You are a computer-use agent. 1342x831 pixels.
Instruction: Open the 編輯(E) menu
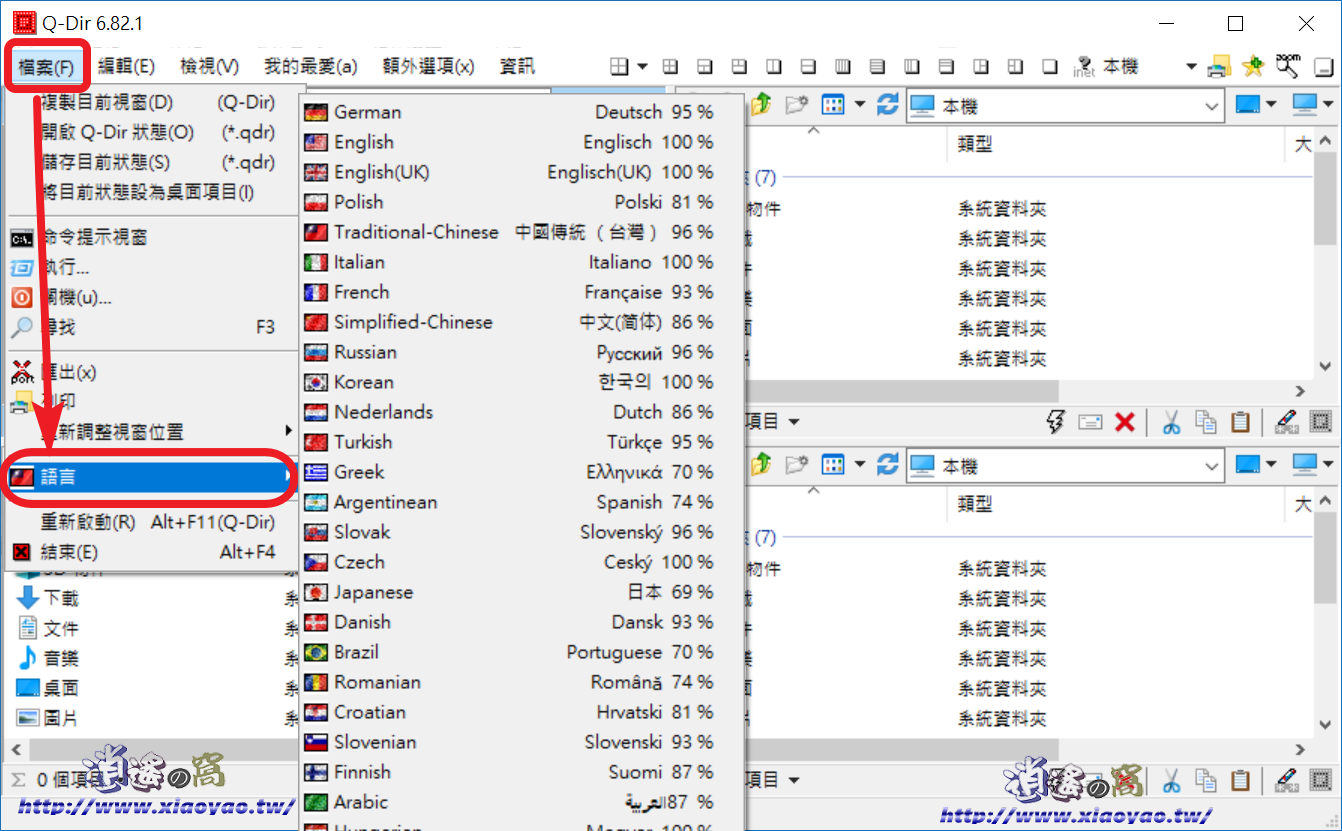pos(126,67)
